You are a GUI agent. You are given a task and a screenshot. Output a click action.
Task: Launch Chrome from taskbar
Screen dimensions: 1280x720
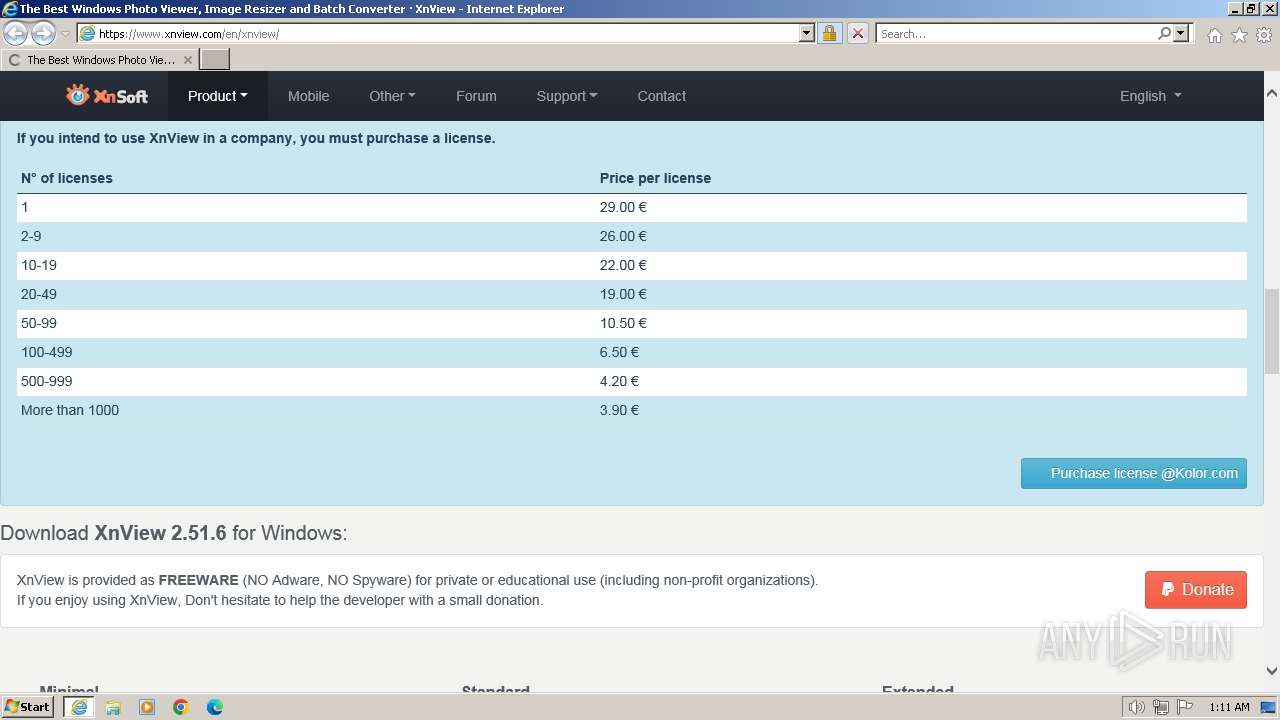[181, 707]
